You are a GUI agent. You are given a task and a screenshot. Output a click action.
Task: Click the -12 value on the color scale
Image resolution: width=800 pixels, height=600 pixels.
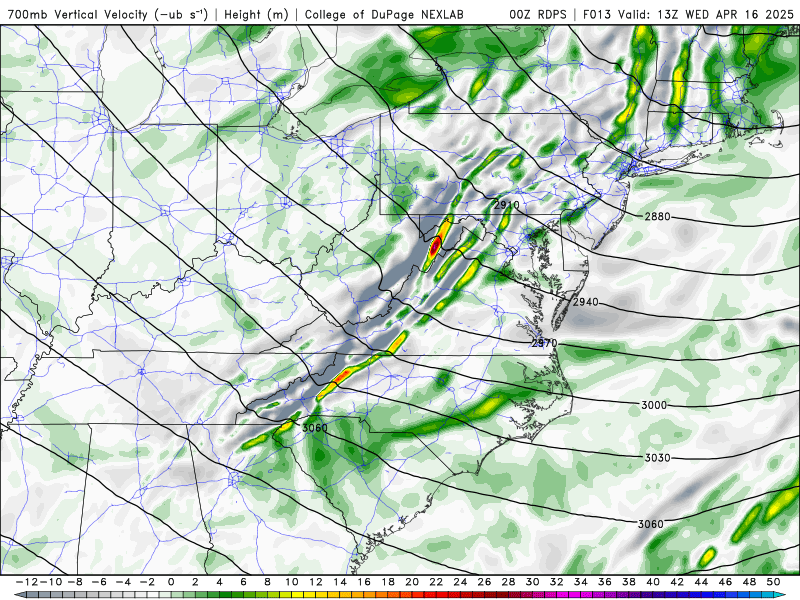(x=26, y=582)
